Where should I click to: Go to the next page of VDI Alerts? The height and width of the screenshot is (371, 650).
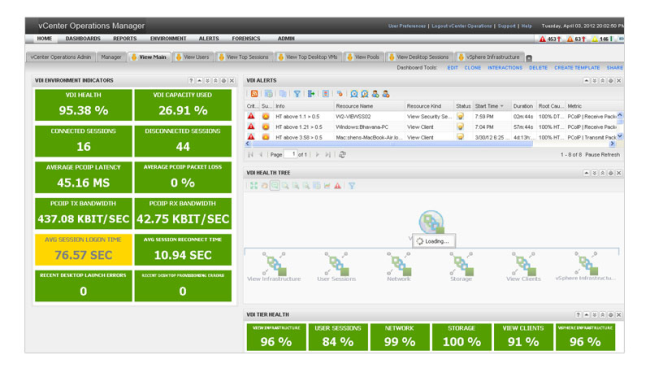pos(318,155)
